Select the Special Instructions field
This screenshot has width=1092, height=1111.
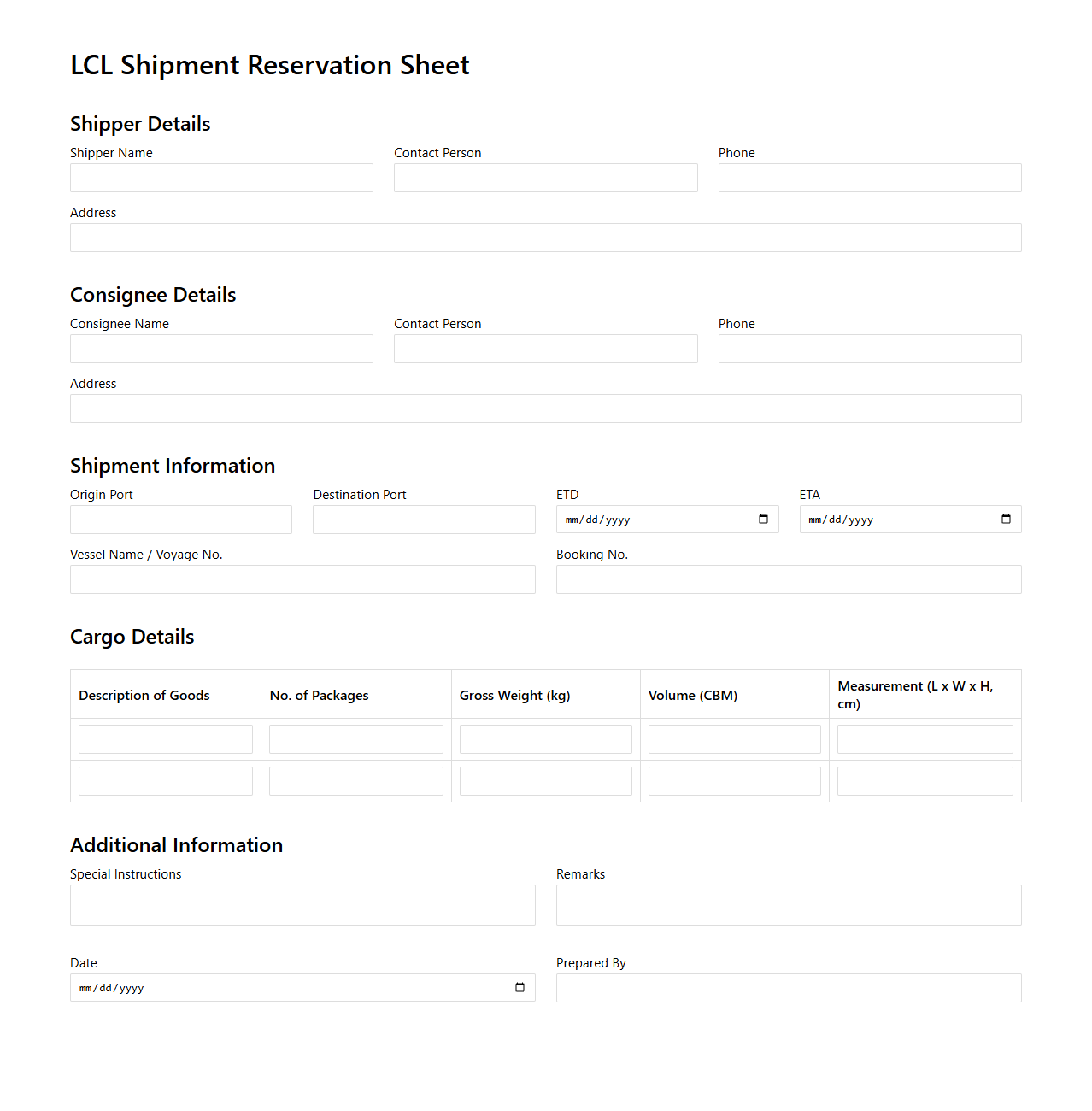pos(302,904)
